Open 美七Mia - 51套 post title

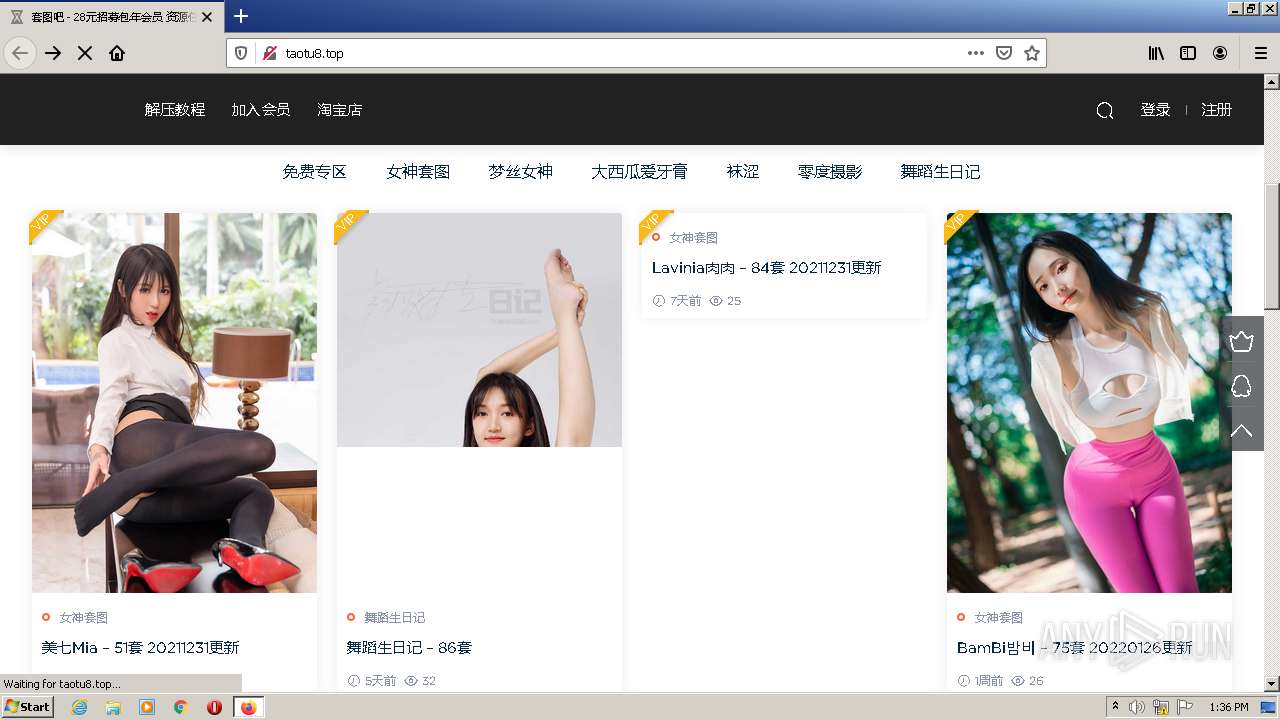tap(141, 648)
